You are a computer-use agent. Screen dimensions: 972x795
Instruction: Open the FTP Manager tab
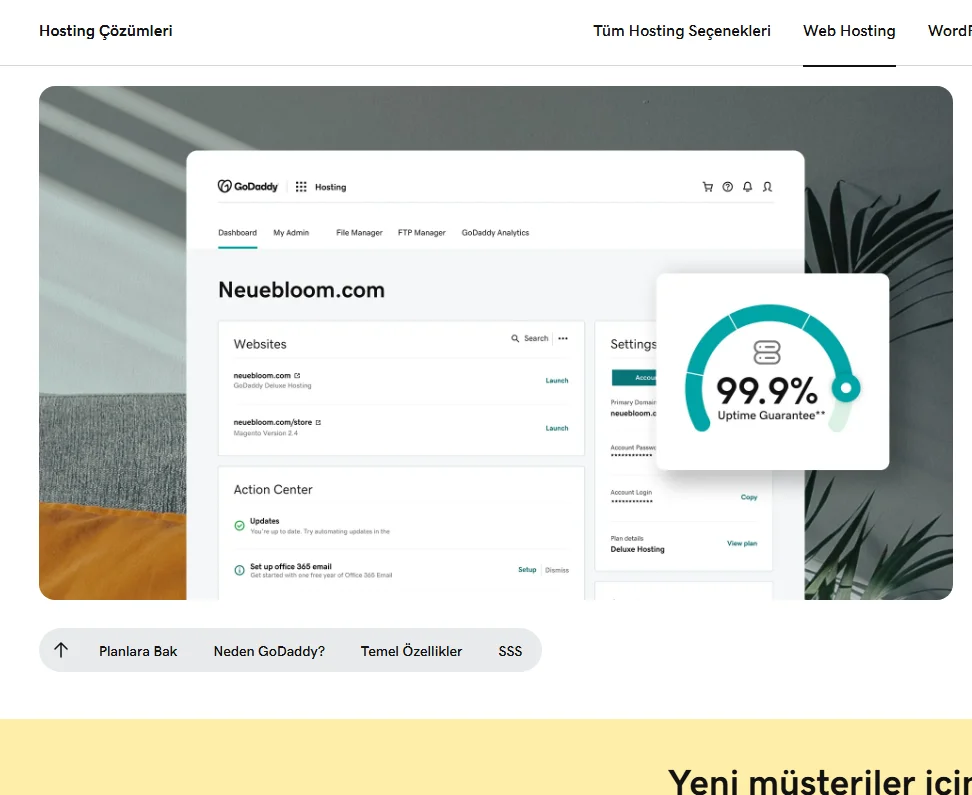422,233
